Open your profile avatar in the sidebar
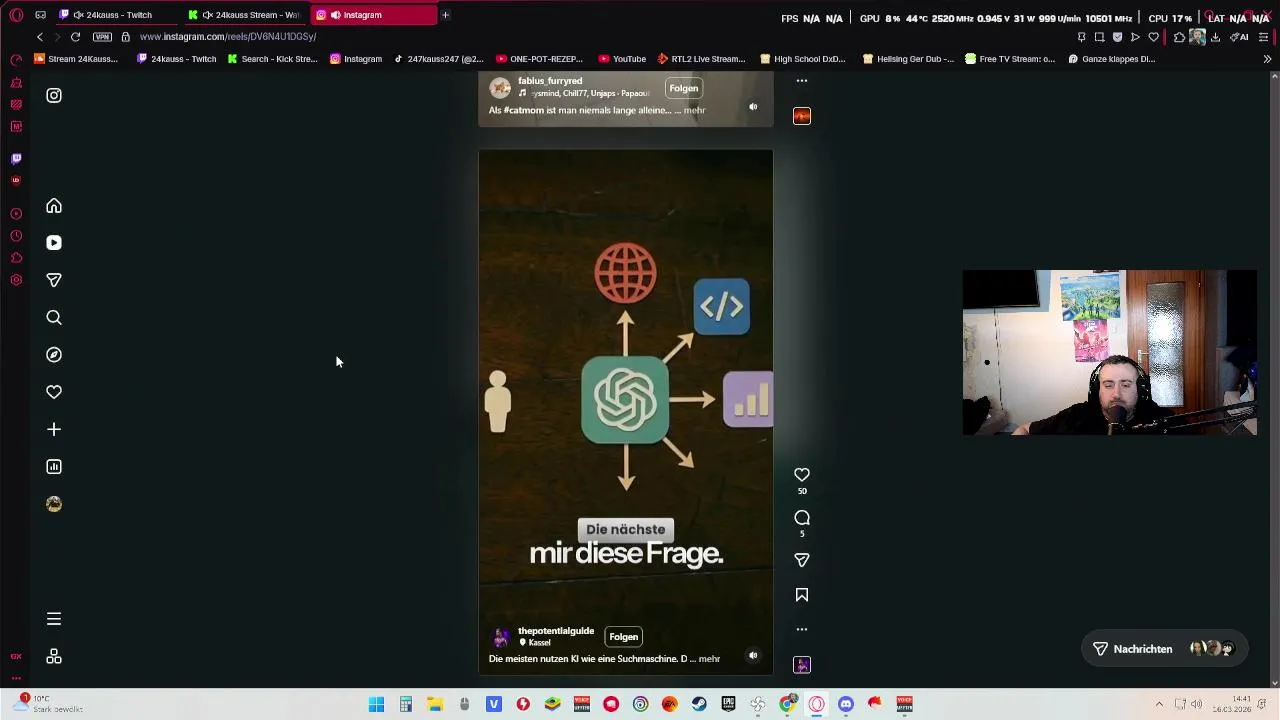 pos(54,504)
